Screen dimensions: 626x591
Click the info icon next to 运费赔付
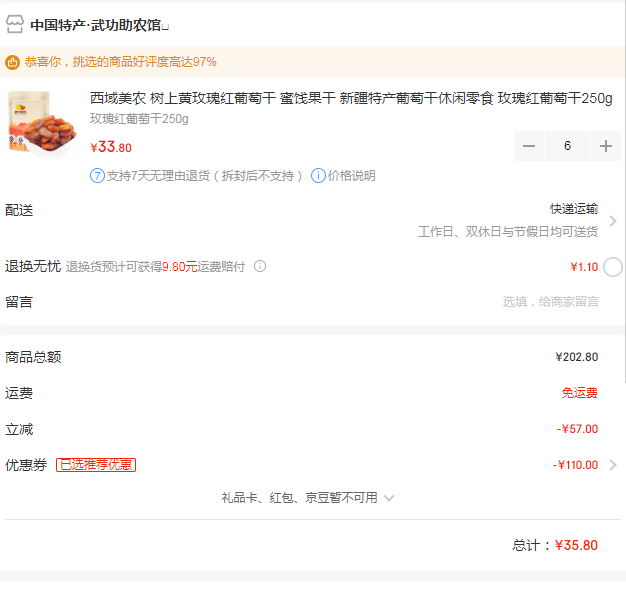[260, 266]
